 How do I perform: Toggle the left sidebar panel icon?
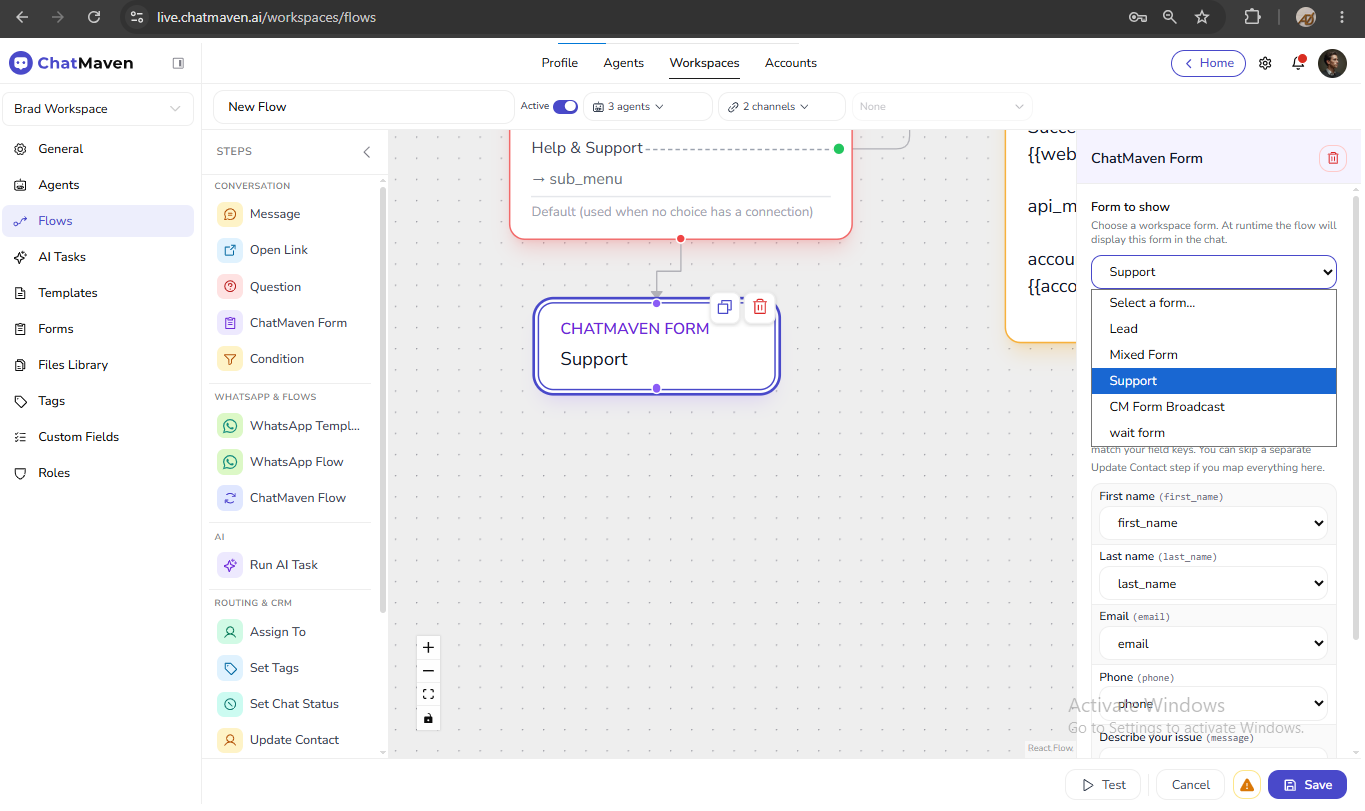[178, 63]
